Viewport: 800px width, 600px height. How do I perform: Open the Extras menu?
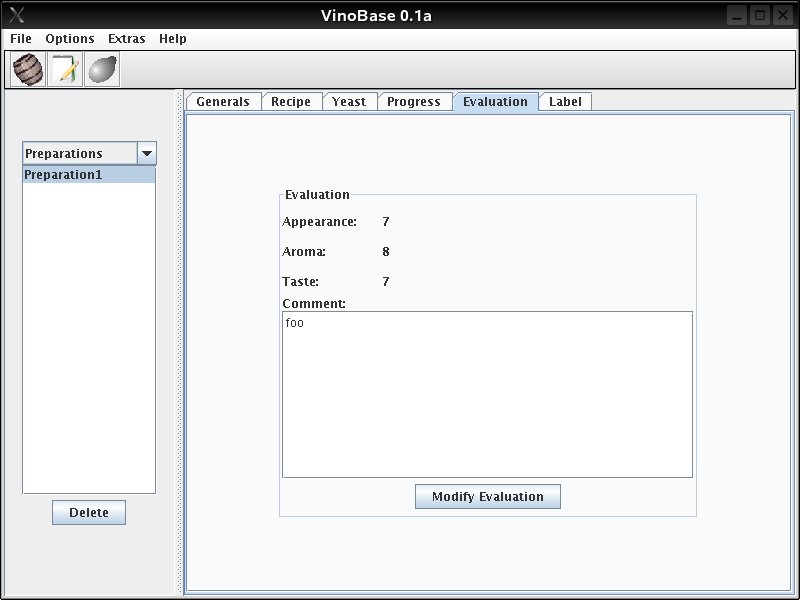click(127, 39)
